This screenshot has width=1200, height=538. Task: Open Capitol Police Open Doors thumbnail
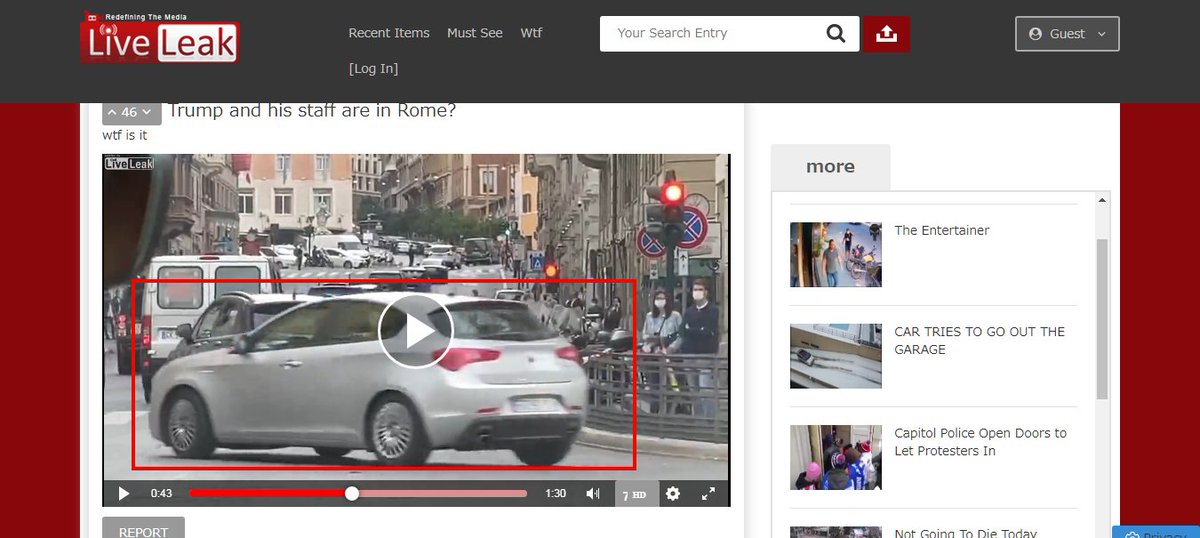pyautogui.click(x=836, y=457)
